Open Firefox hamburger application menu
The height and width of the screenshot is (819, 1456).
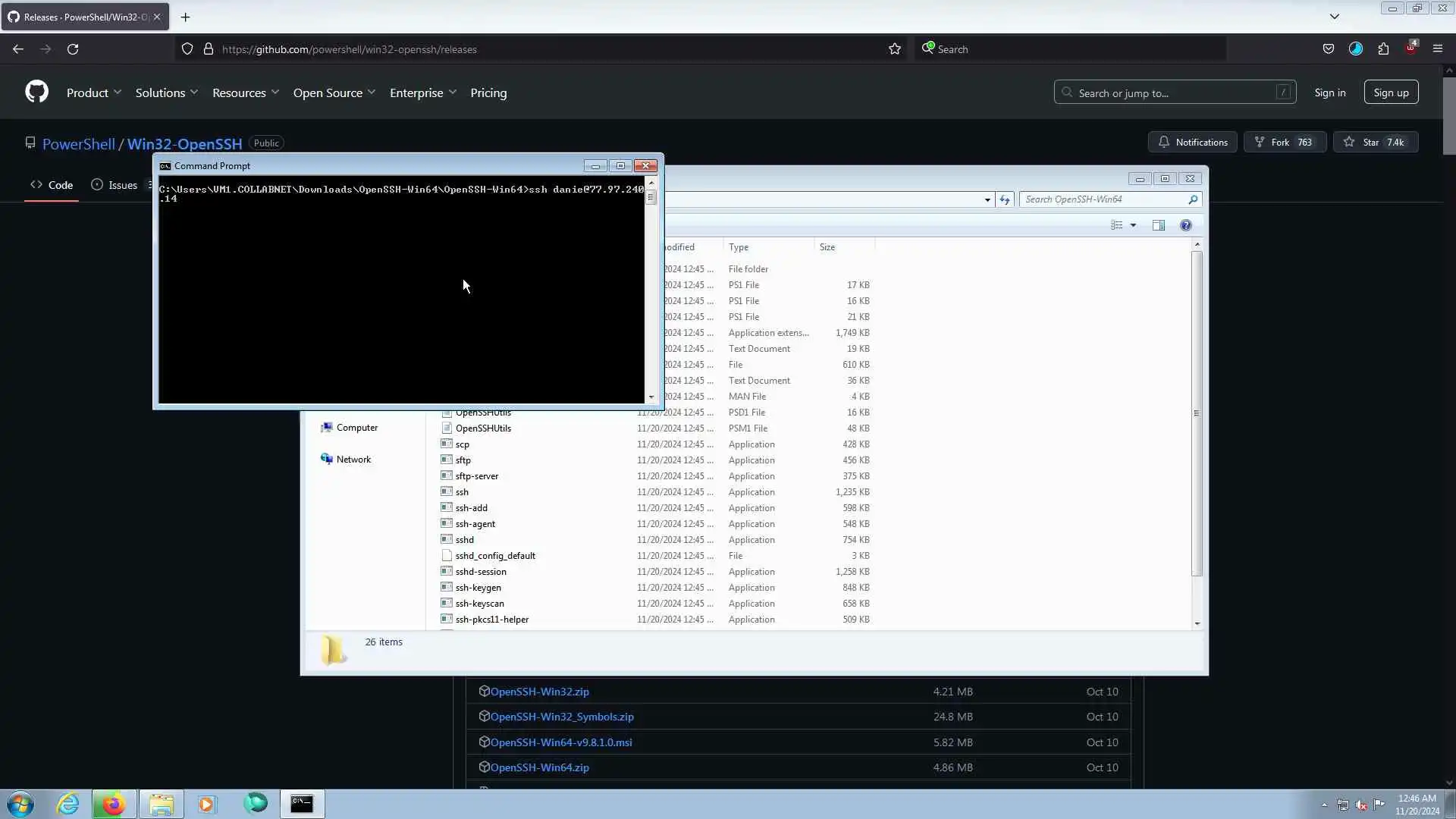[x=1437, y=49]
